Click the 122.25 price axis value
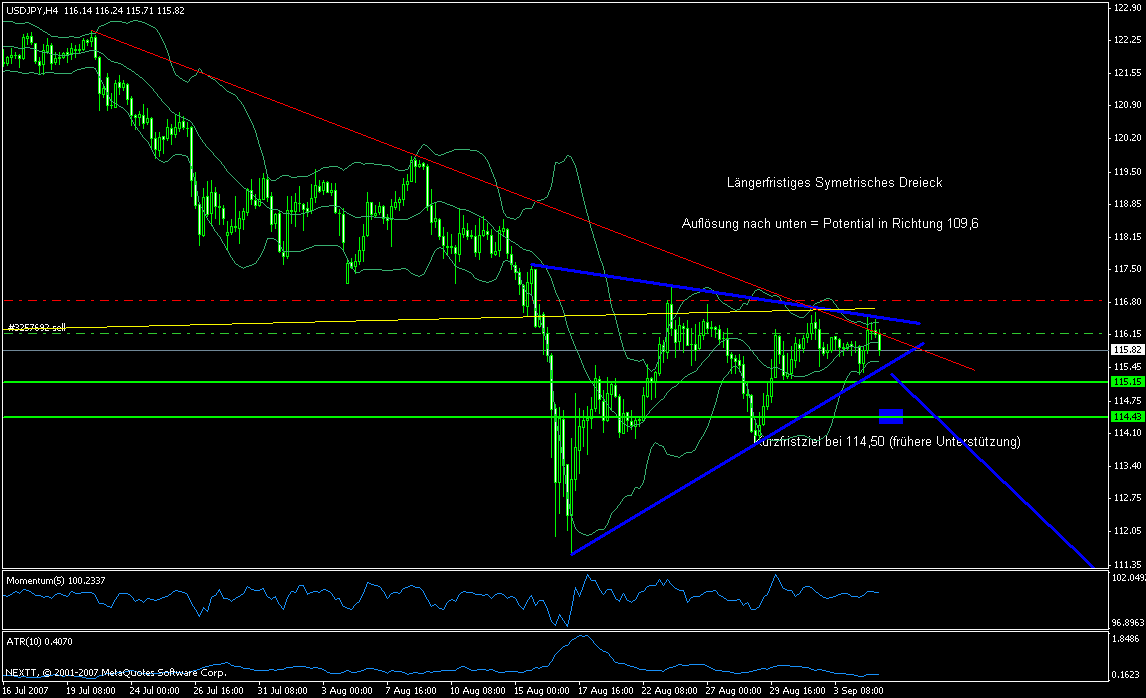Viewport: 1146px width, 698px height. click(1128, 40)
